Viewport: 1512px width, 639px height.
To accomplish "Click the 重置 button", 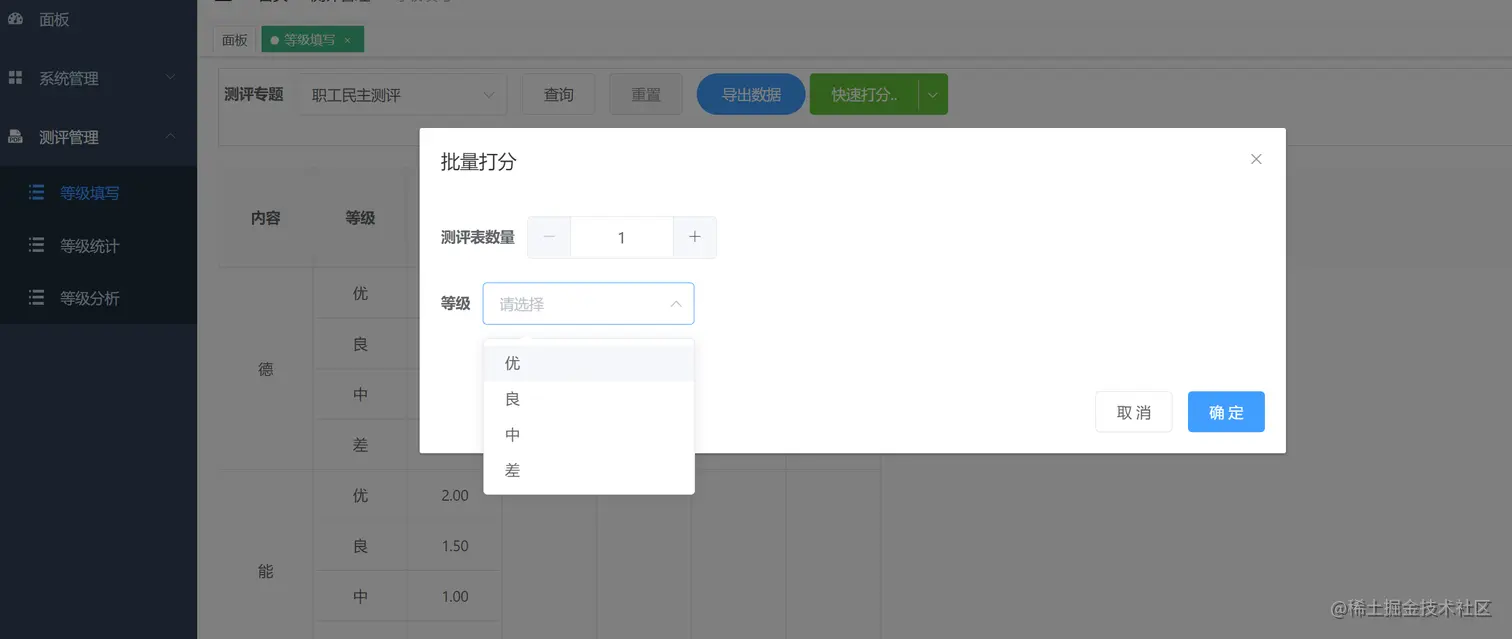I will (x=646, y=94).
